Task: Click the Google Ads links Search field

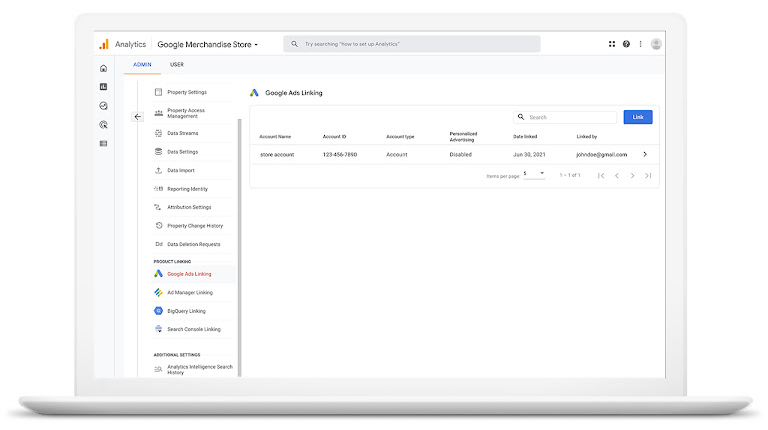Action: [565, 117]
